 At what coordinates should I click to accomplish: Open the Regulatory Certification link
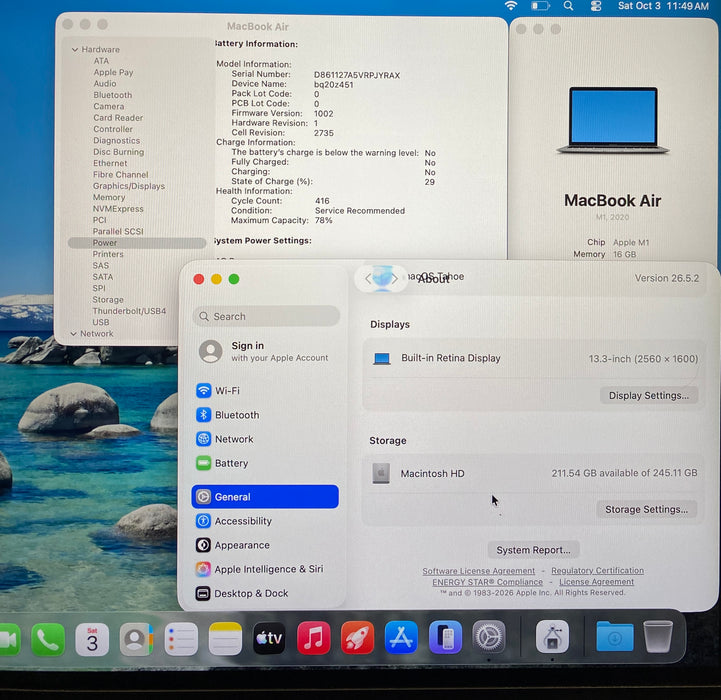point(597,570)
